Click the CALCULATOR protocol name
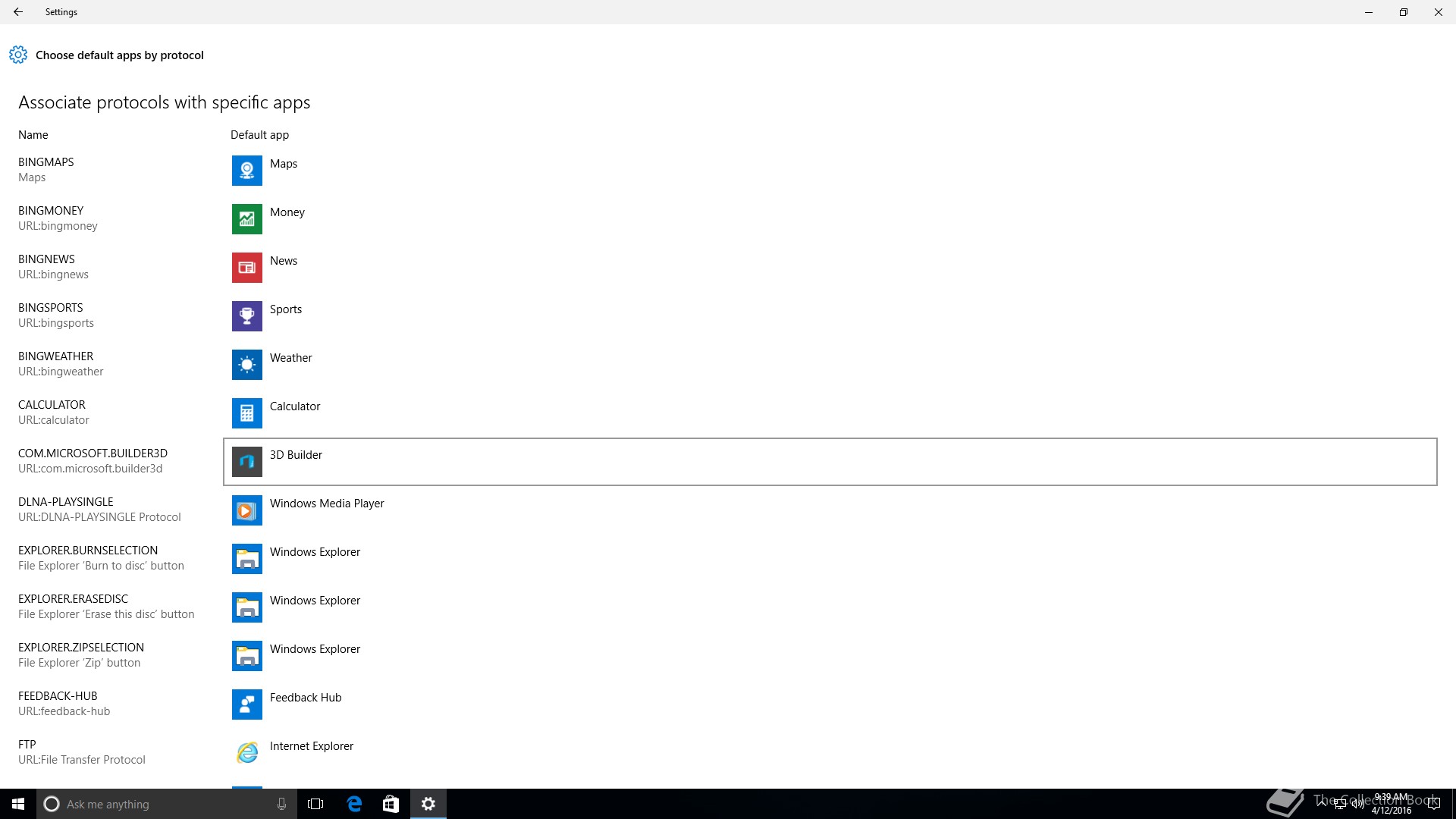The image size is (1456, 819). pyautogui.click(x=52, y=405)
